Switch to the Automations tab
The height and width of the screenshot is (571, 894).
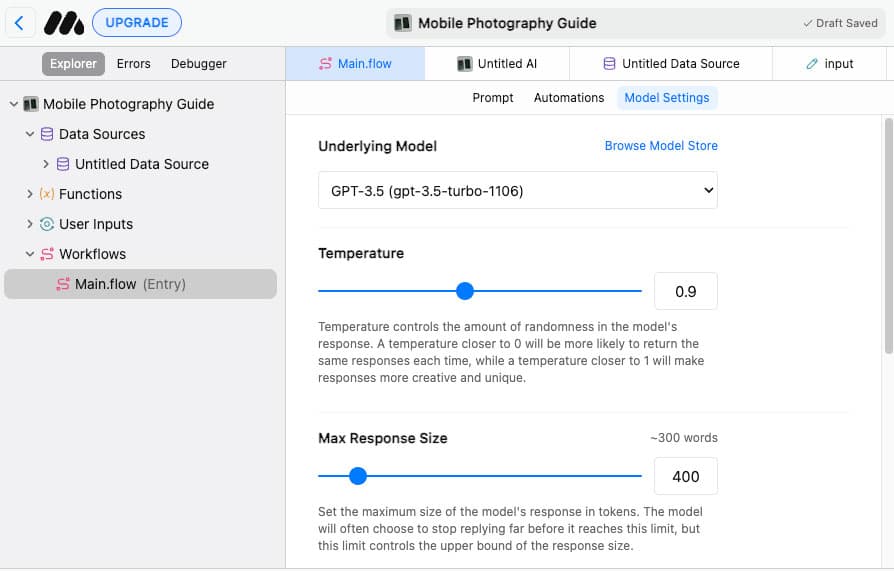click(568, 98)
